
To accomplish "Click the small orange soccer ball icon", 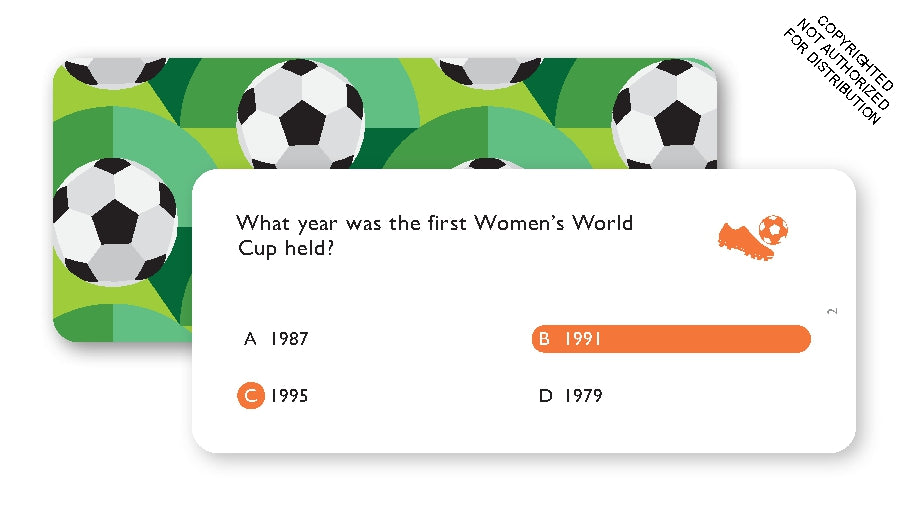I will click(x=773, y=229).
